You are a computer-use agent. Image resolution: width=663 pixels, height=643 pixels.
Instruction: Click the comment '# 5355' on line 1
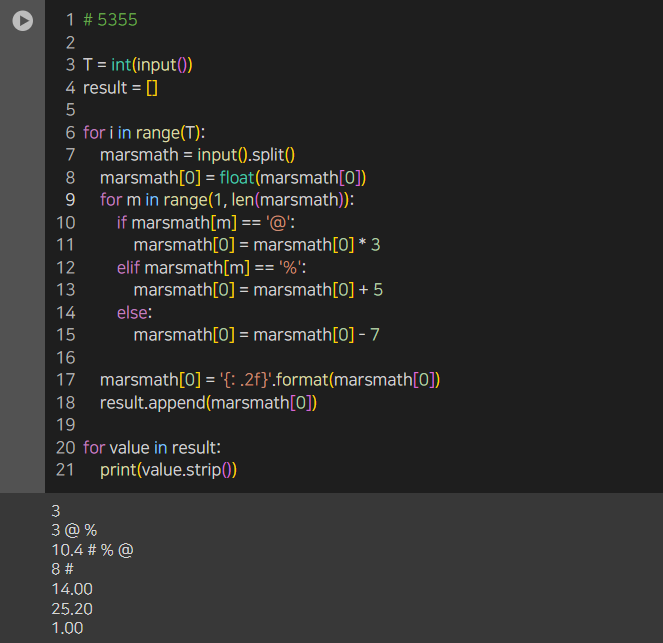click(x=110, y=20)
